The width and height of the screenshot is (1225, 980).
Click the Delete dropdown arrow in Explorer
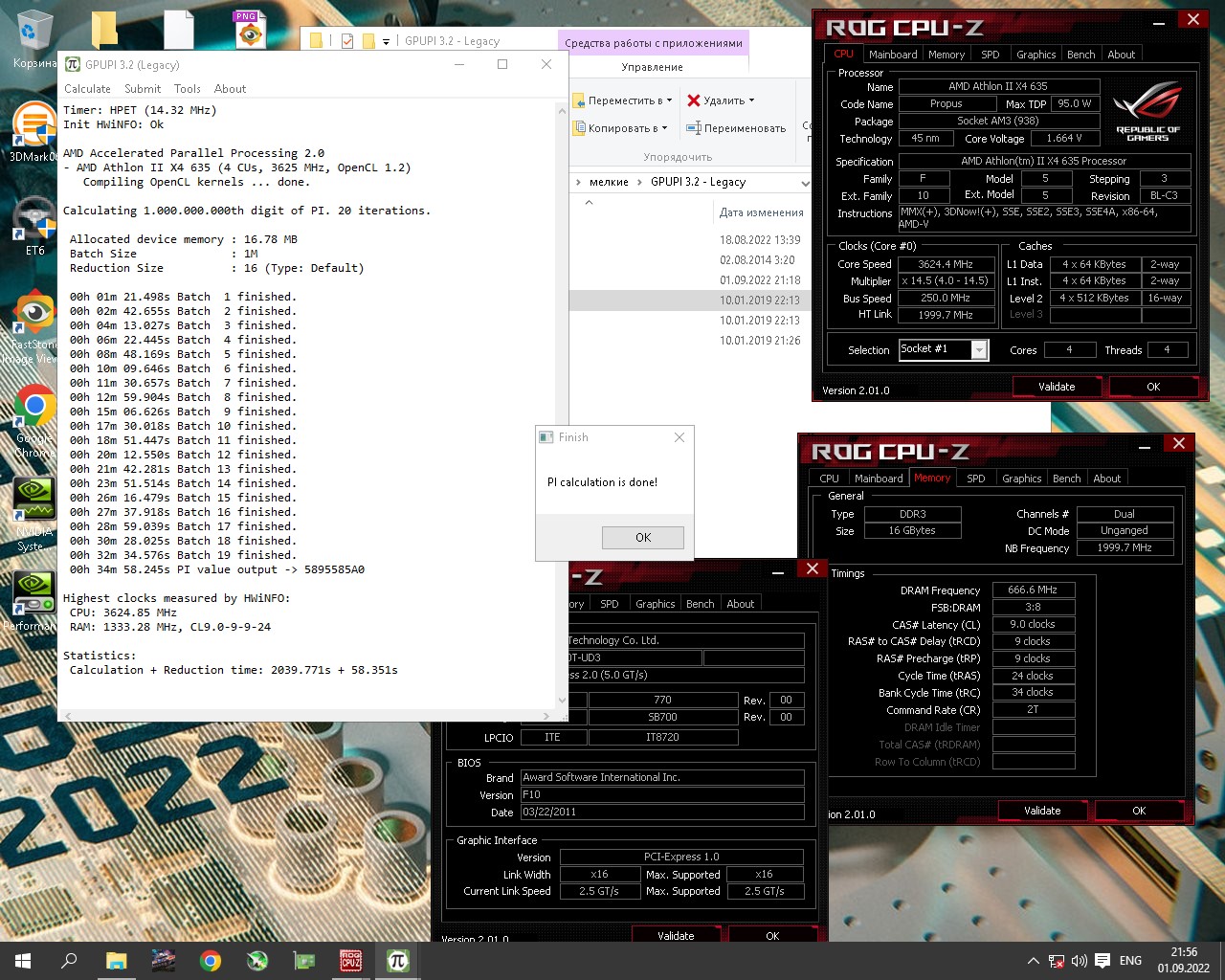751,100
